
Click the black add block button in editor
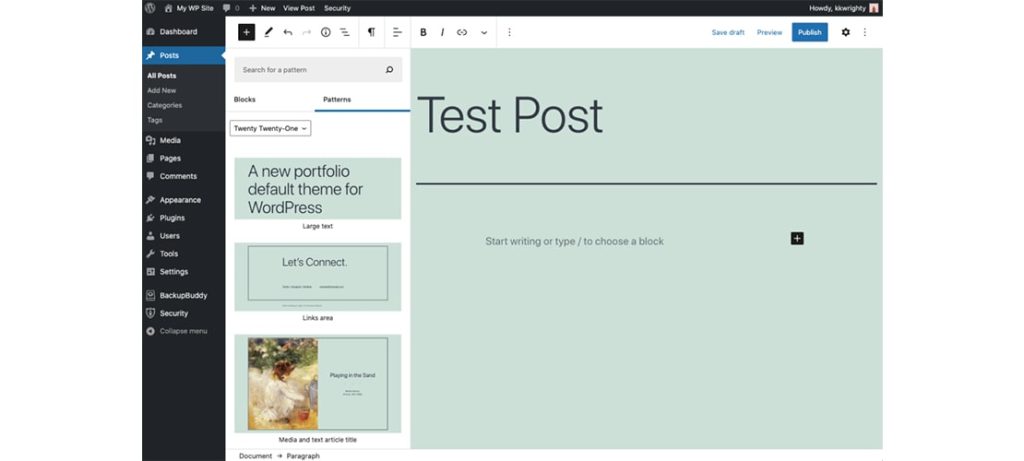[797, 238]
